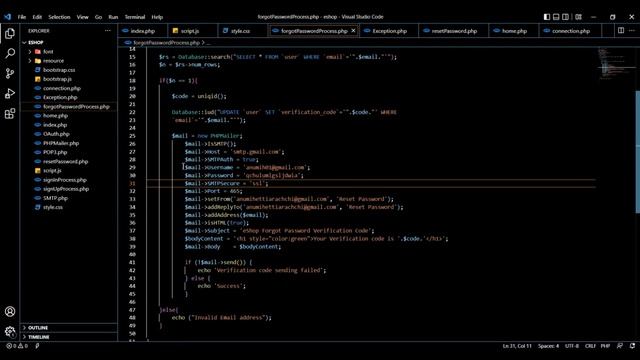Open bootstrap.js in the explorer
640x360 pixels.
click(x=69, y=79)
